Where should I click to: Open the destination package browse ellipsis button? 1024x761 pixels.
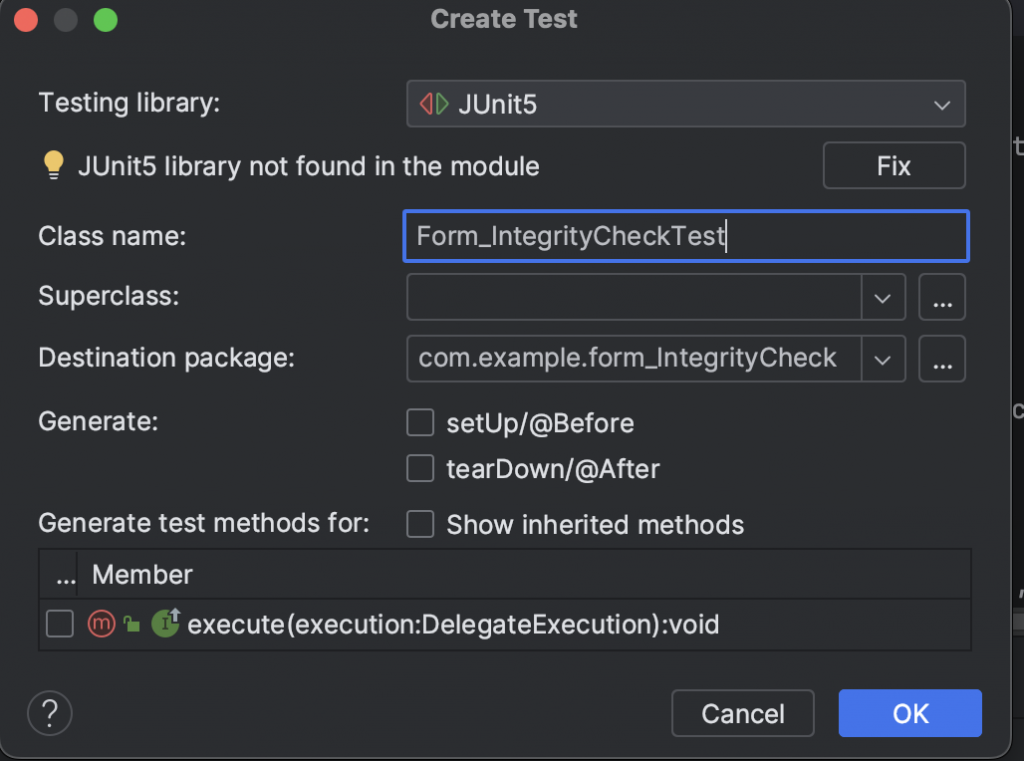942,360
